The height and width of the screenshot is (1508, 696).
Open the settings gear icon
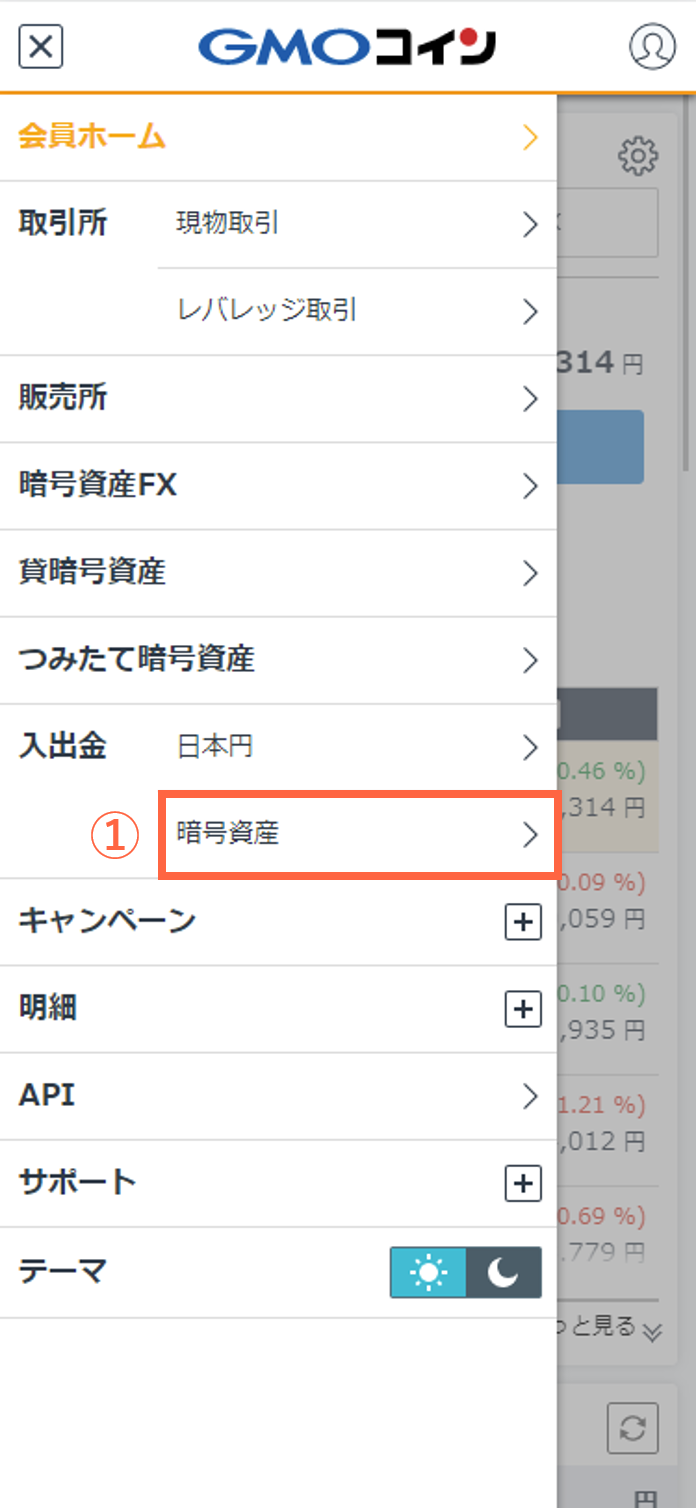coord(638,156)
